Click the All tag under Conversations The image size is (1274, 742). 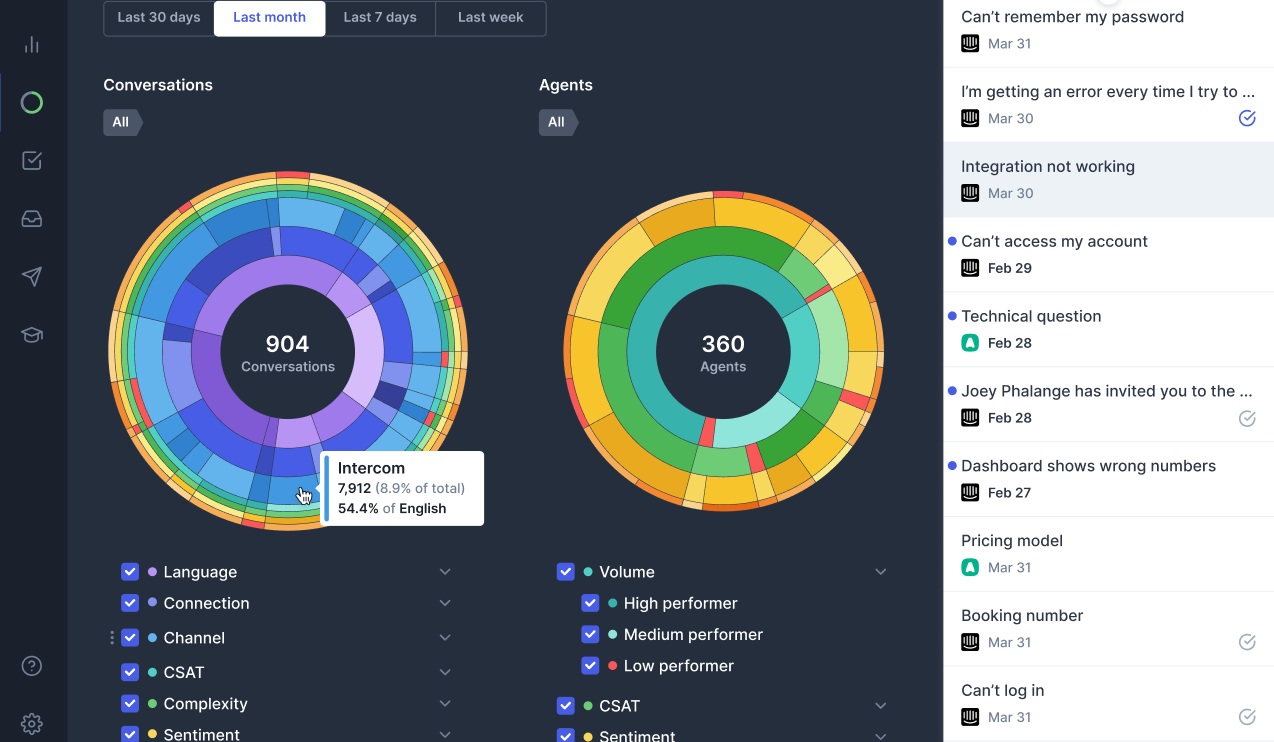(x=121, y=122)
